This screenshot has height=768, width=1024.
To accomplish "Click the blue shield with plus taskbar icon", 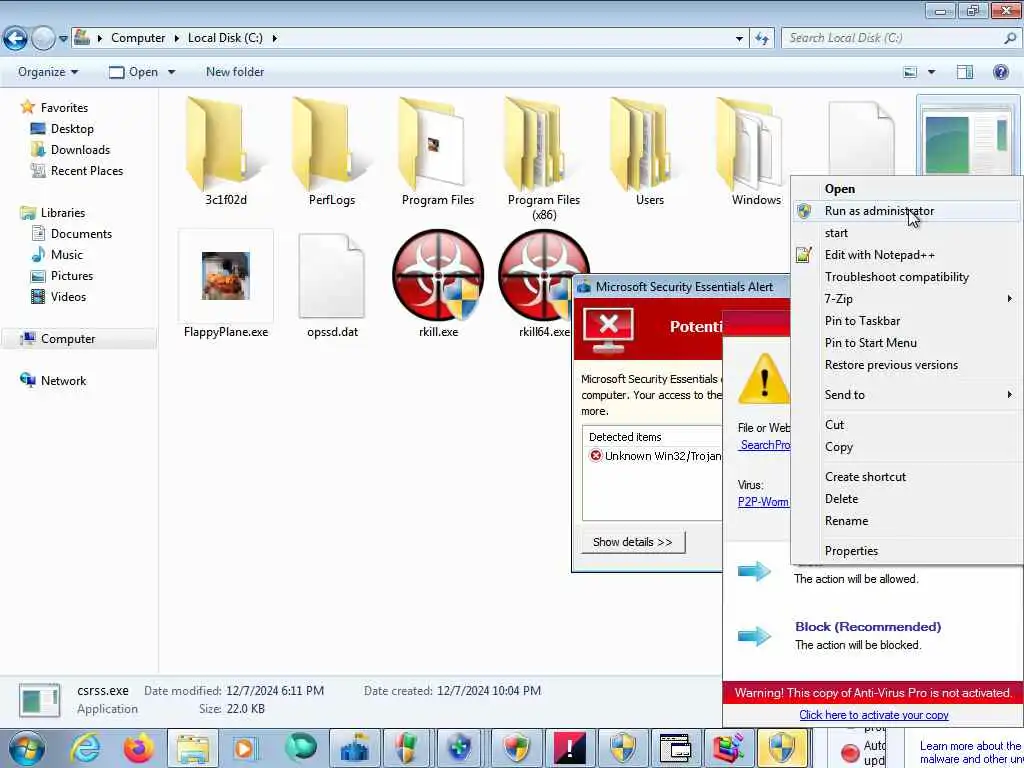I will point(460,748).
